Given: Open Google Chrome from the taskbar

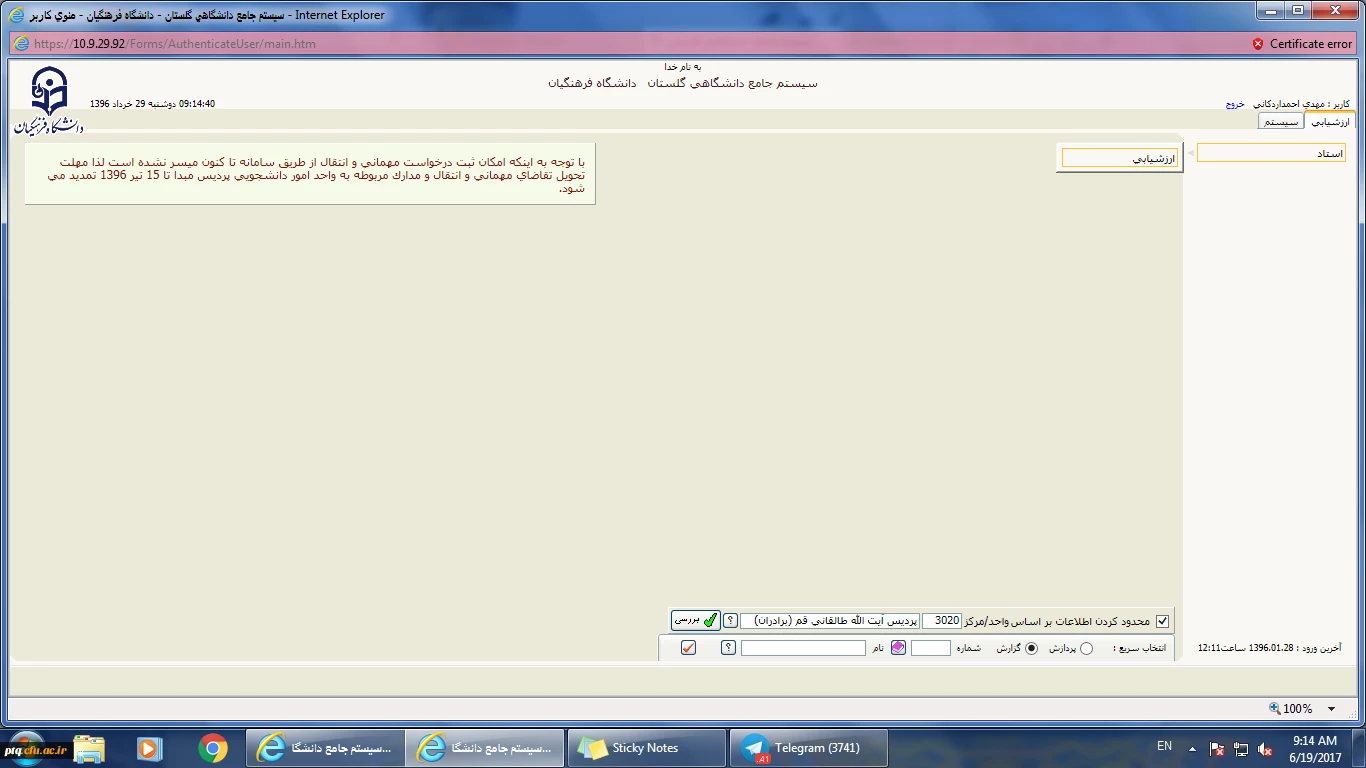Looking at the screenshot, I should coord(212,748).
